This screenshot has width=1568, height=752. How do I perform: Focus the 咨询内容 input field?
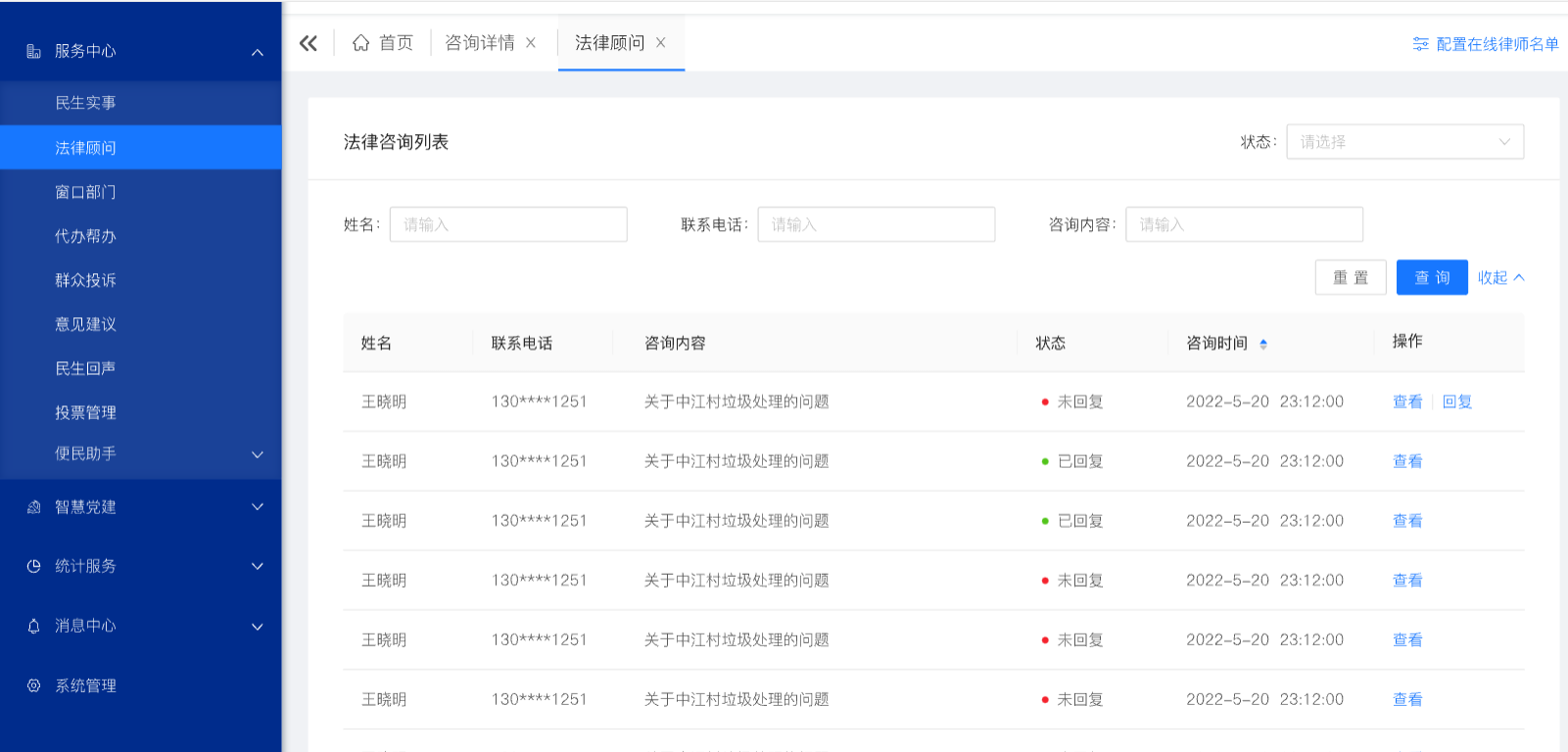[1245, 224]
